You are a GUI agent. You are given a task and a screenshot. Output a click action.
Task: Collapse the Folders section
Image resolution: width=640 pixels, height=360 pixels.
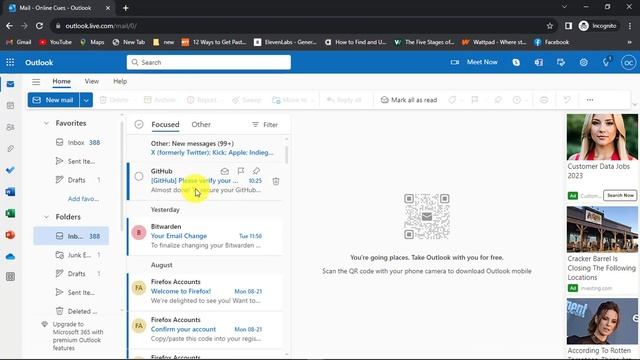tap(47, 217)
